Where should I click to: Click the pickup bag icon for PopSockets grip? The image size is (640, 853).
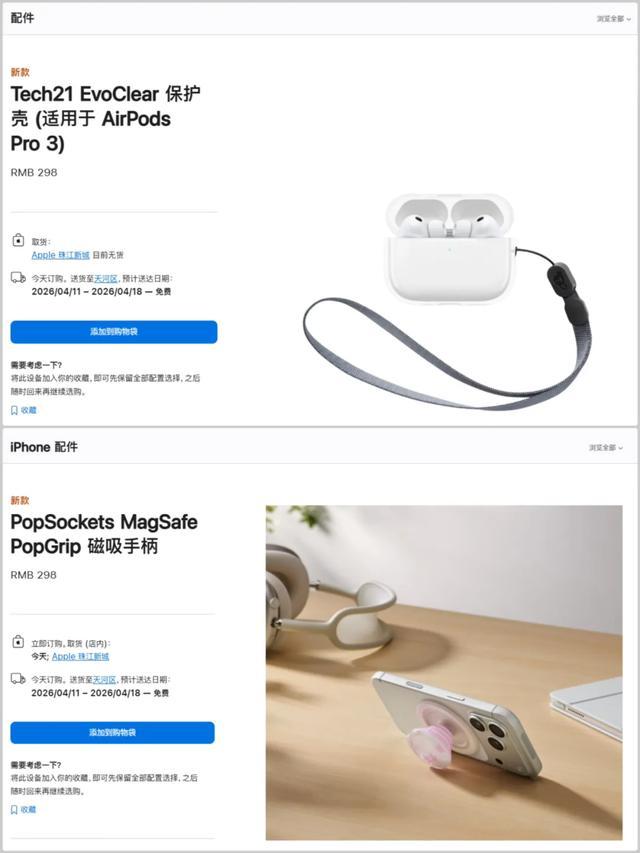(18, 642)
